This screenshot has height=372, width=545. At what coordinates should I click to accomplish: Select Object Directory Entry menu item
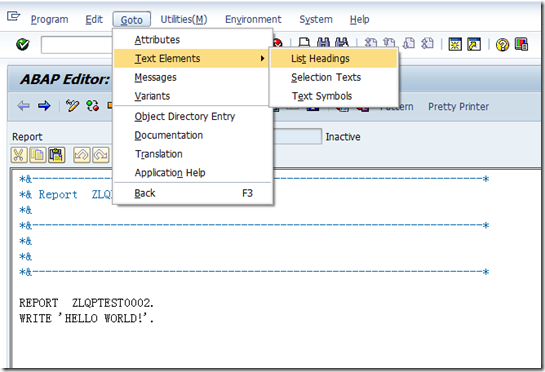pos(193,116)
